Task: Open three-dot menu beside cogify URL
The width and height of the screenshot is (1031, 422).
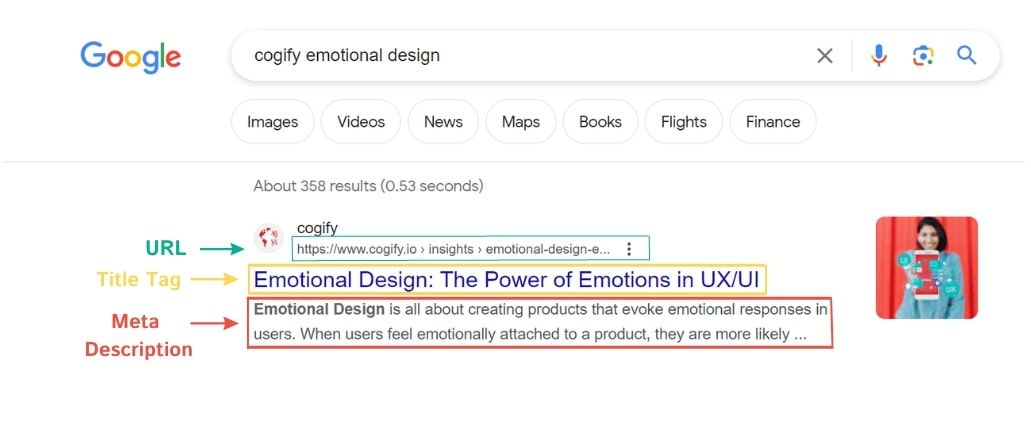Action: point(629,249)
